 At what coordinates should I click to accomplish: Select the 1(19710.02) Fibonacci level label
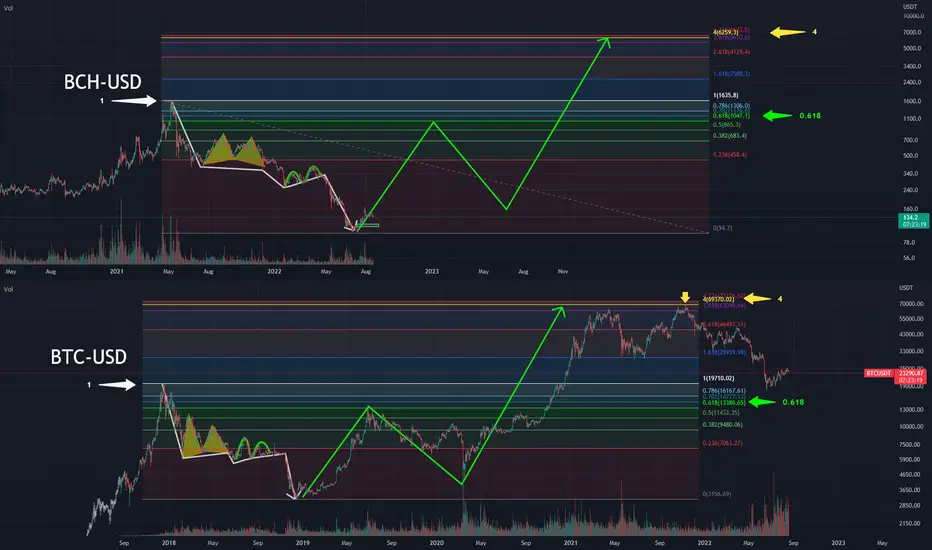coord(718,379)
